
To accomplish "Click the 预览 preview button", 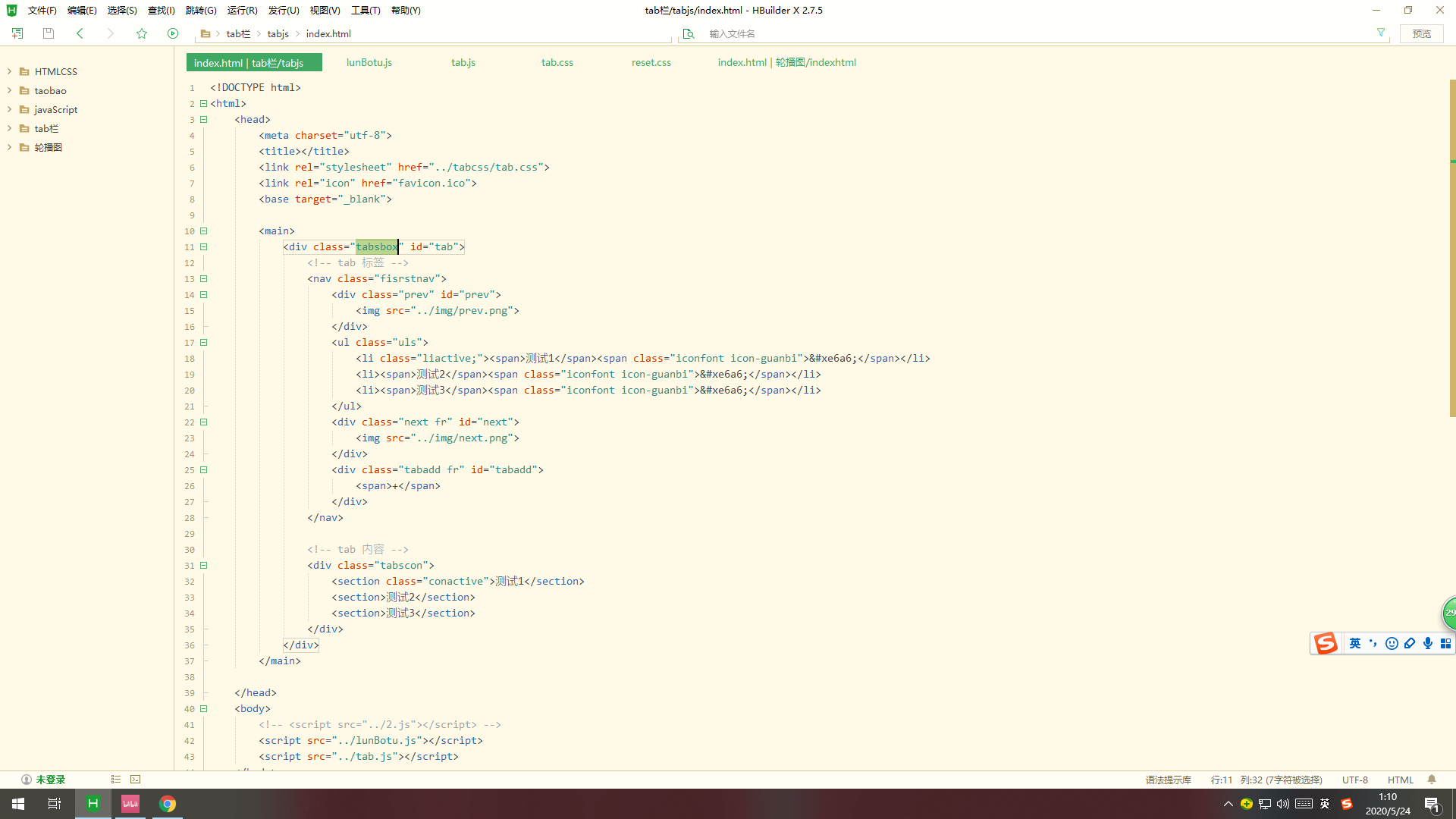I will click(x=1422, y=33).
